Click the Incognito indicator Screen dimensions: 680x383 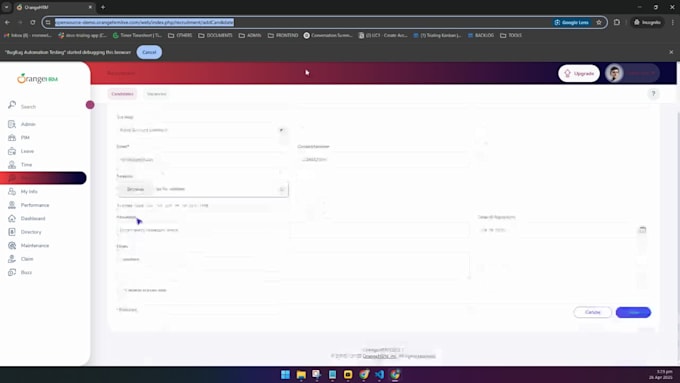click(x=647, y=22)
